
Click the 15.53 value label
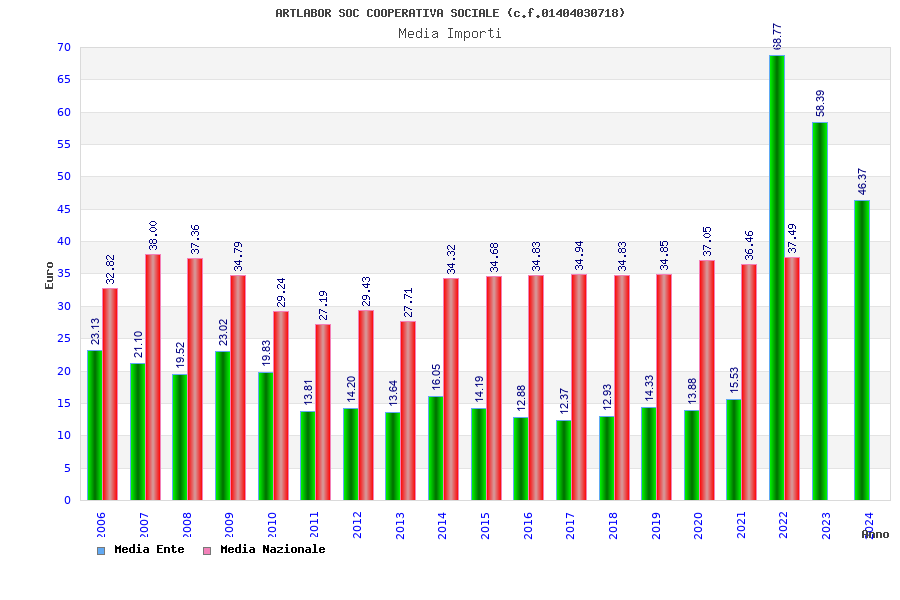point(734,380)
